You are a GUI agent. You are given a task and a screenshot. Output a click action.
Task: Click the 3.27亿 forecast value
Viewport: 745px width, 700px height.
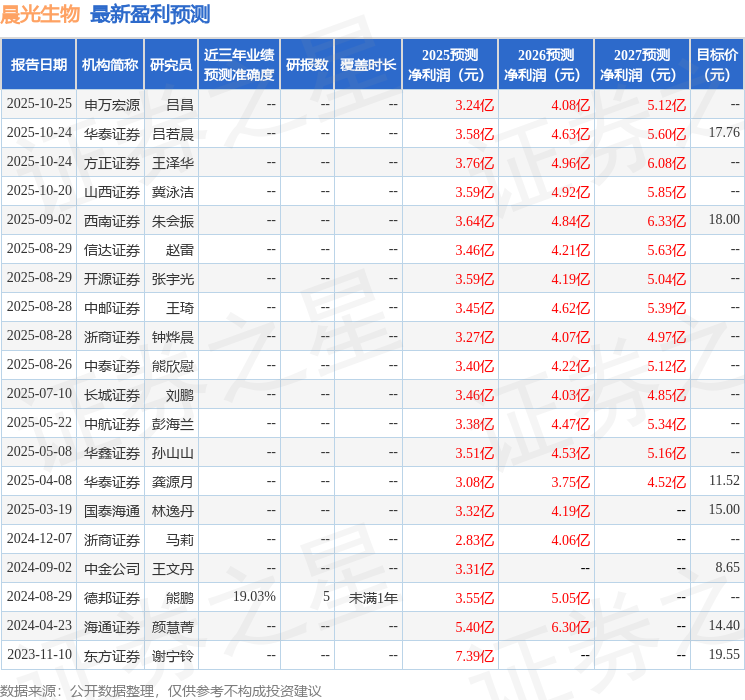click(x=475, y=337)
